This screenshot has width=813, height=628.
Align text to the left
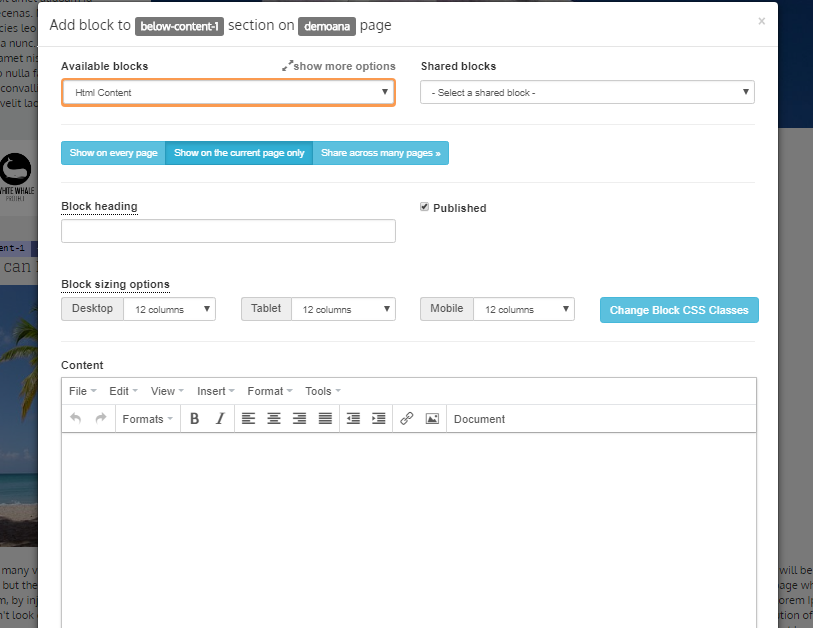(248, 419)
